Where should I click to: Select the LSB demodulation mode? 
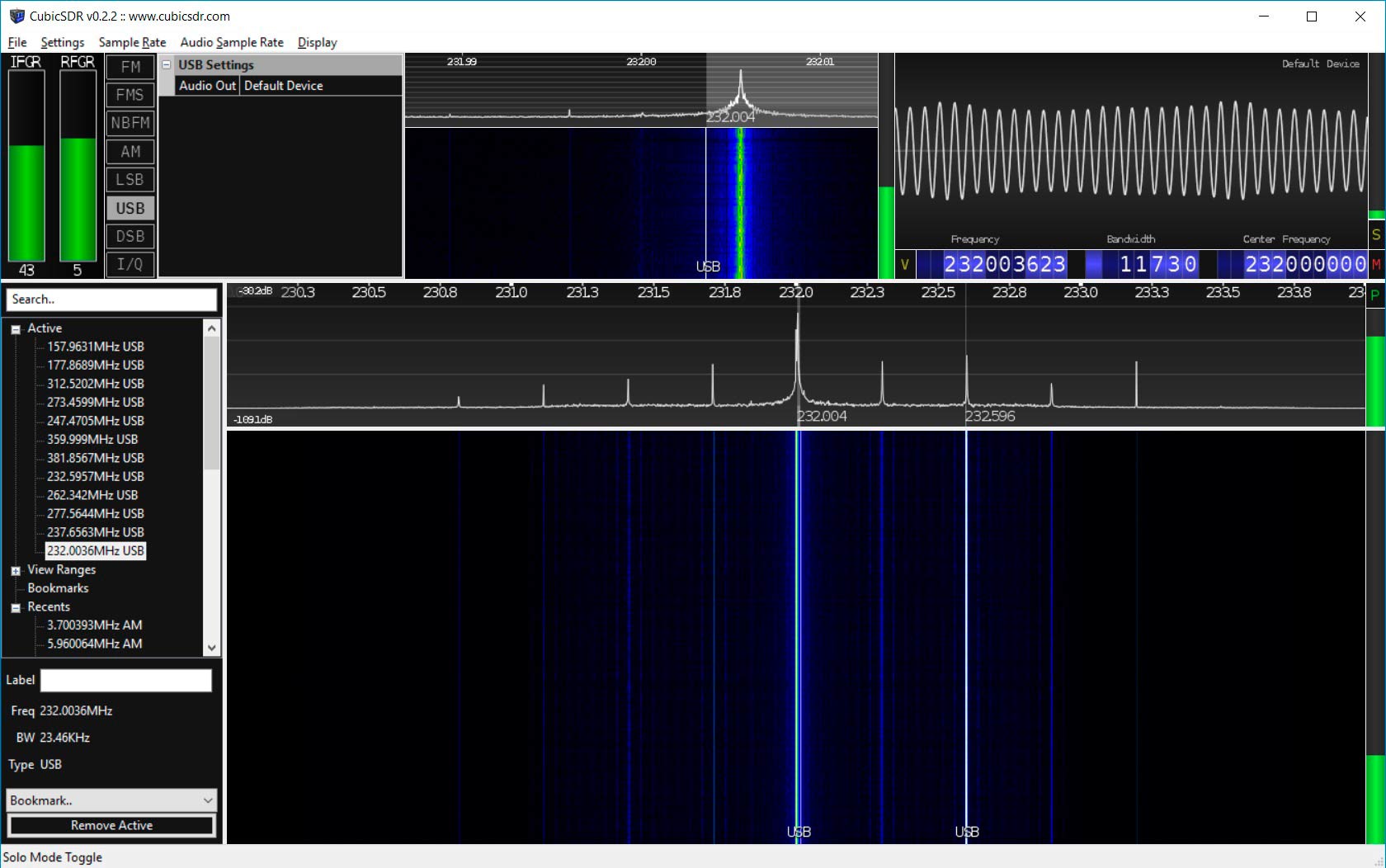click(130, 180)
